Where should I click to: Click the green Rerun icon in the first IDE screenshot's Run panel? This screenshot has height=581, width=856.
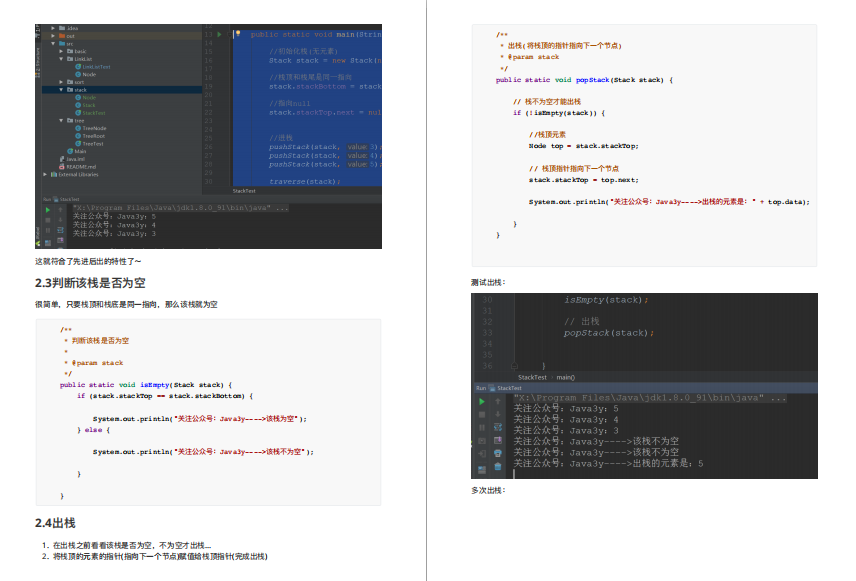[x=47, y=210]
